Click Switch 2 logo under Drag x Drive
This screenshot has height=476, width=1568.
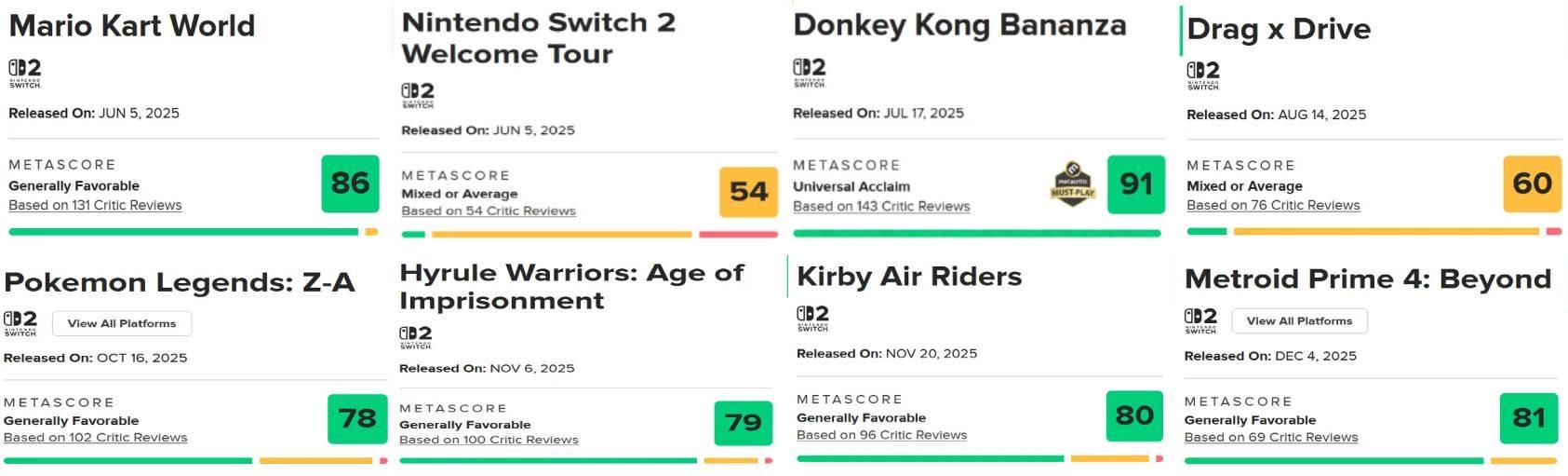1203,75
